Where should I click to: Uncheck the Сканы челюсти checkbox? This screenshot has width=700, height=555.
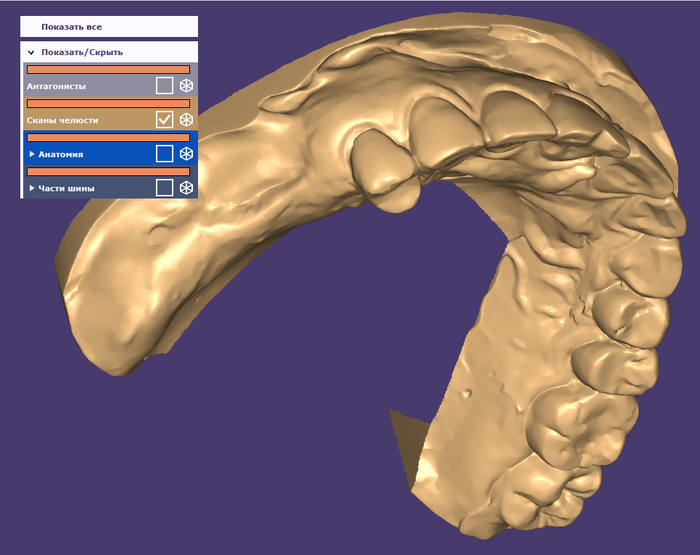[x=165, y=120]
